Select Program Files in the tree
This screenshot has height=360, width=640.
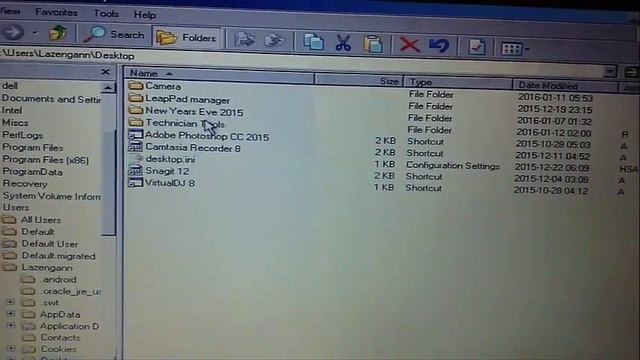pos(33,147)
